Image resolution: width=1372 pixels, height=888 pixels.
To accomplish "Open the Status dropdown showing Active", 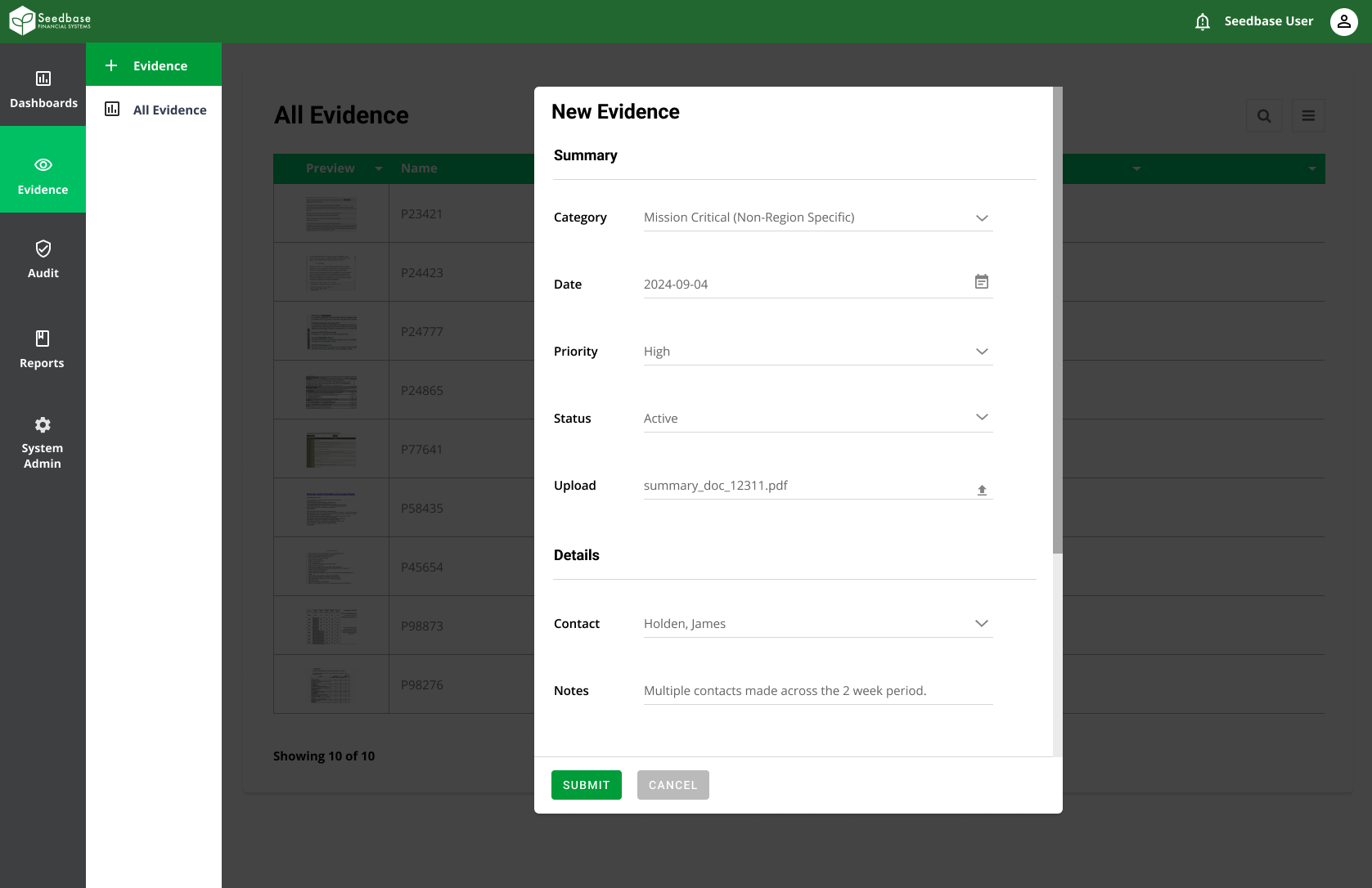I will (x=981, y=417).
